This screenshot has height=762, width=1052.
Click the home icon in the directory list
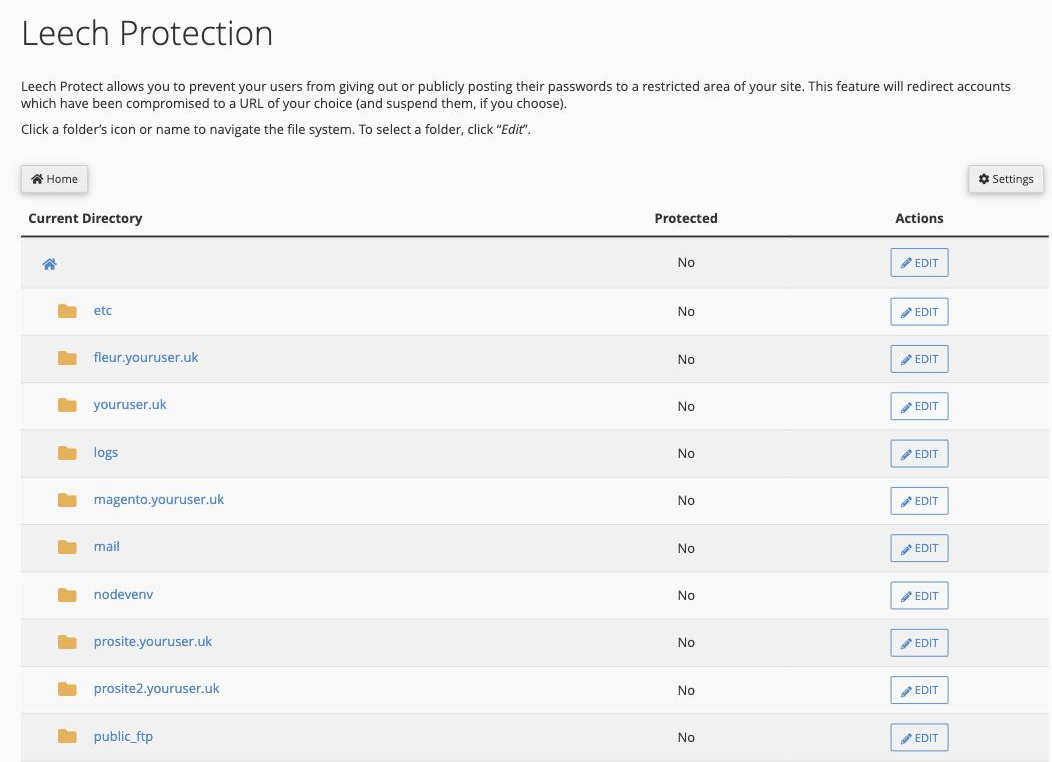click(x=50, y=264)
